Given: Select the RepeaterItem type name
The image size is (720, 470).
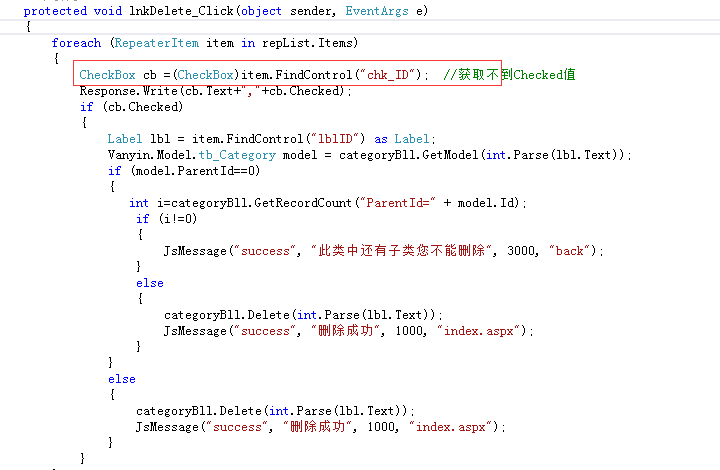Looking at the screenshot, I should pos(157,43).
